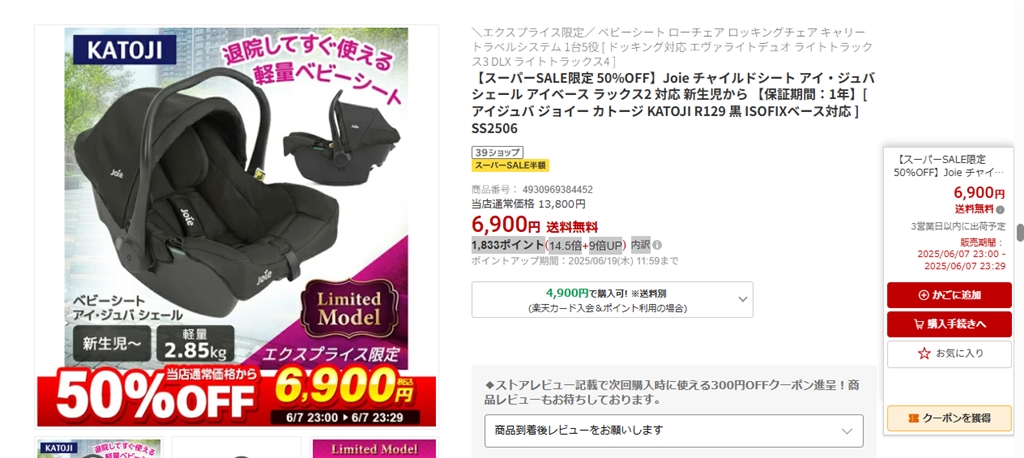Select the first KATOJI thumbnail below main image
This screenshot has width=1024, height=458.
click(x=99, y=448)
